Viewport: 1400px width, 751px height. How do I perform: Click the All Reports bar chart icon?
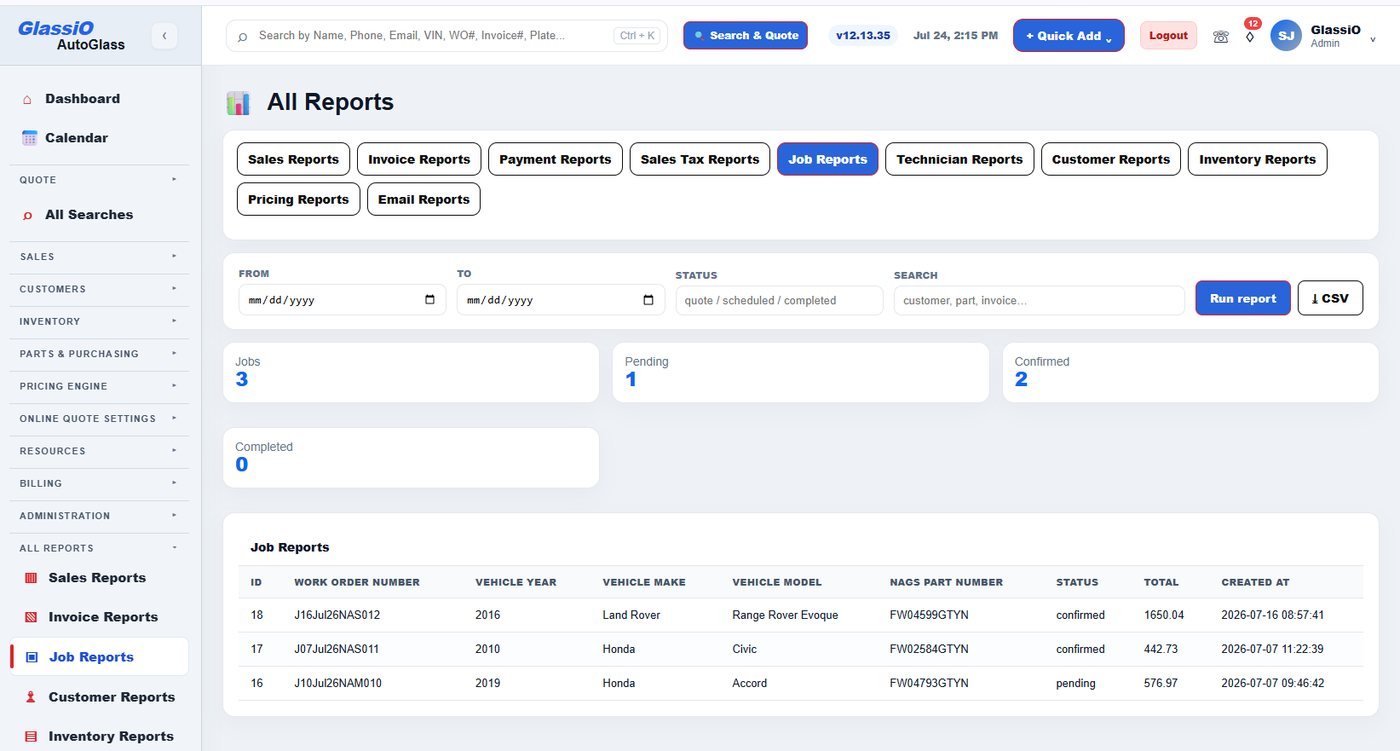(x=238, y=102)
